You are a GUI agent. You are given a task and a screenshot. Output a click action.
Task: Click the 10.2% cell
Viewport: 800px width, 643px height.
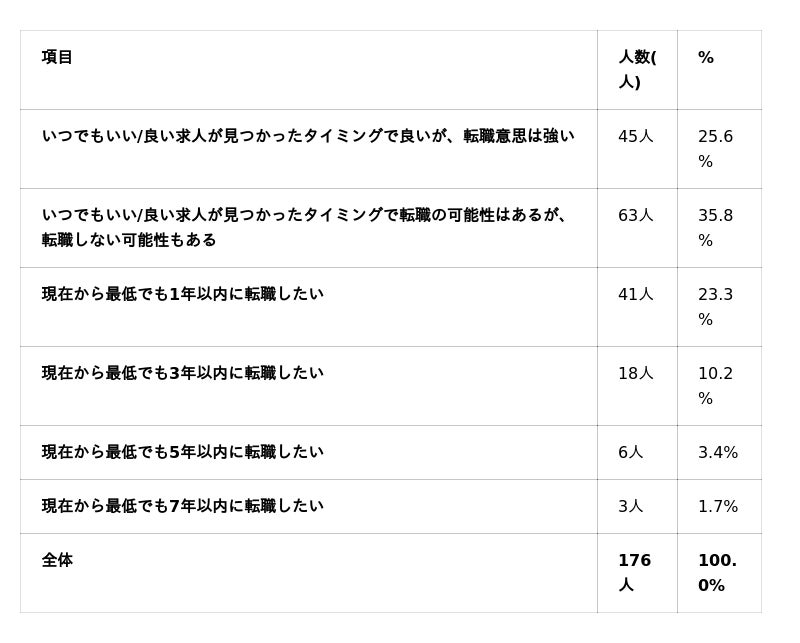point(715,385)
